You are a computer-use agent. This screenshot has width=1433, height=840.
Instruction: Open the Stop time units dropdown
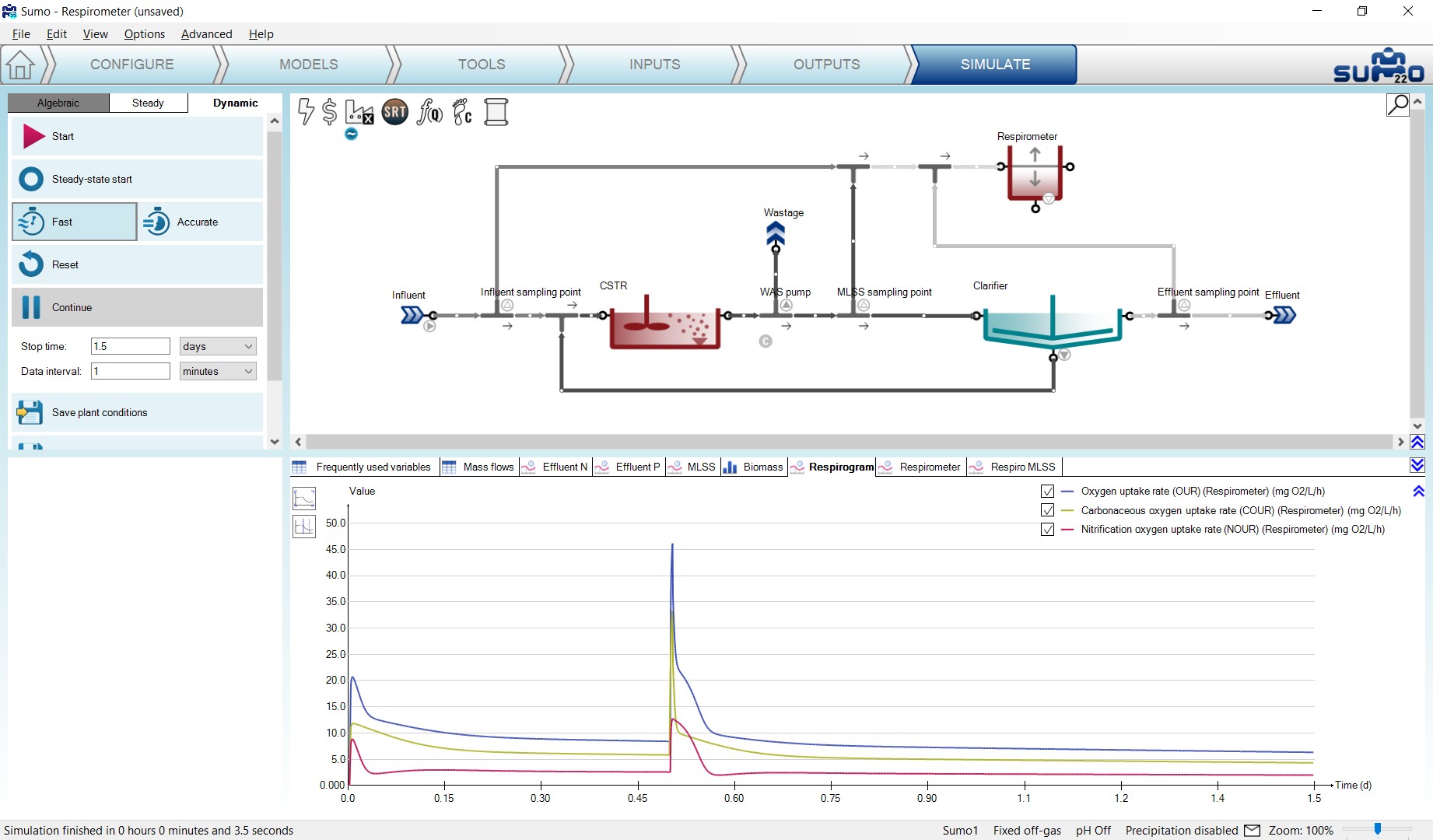(218, 346)
